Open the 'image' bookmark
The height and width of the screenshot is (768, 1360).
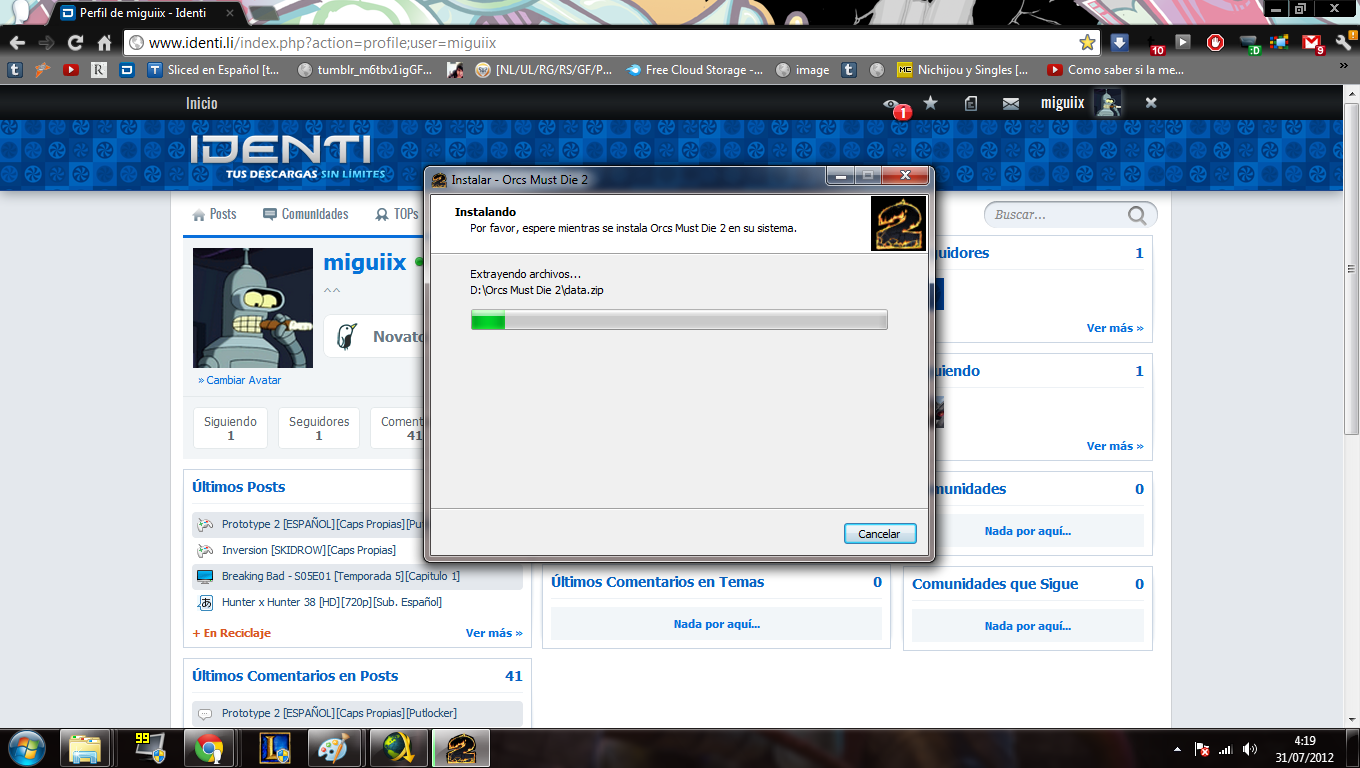click(x=803, y=70)
